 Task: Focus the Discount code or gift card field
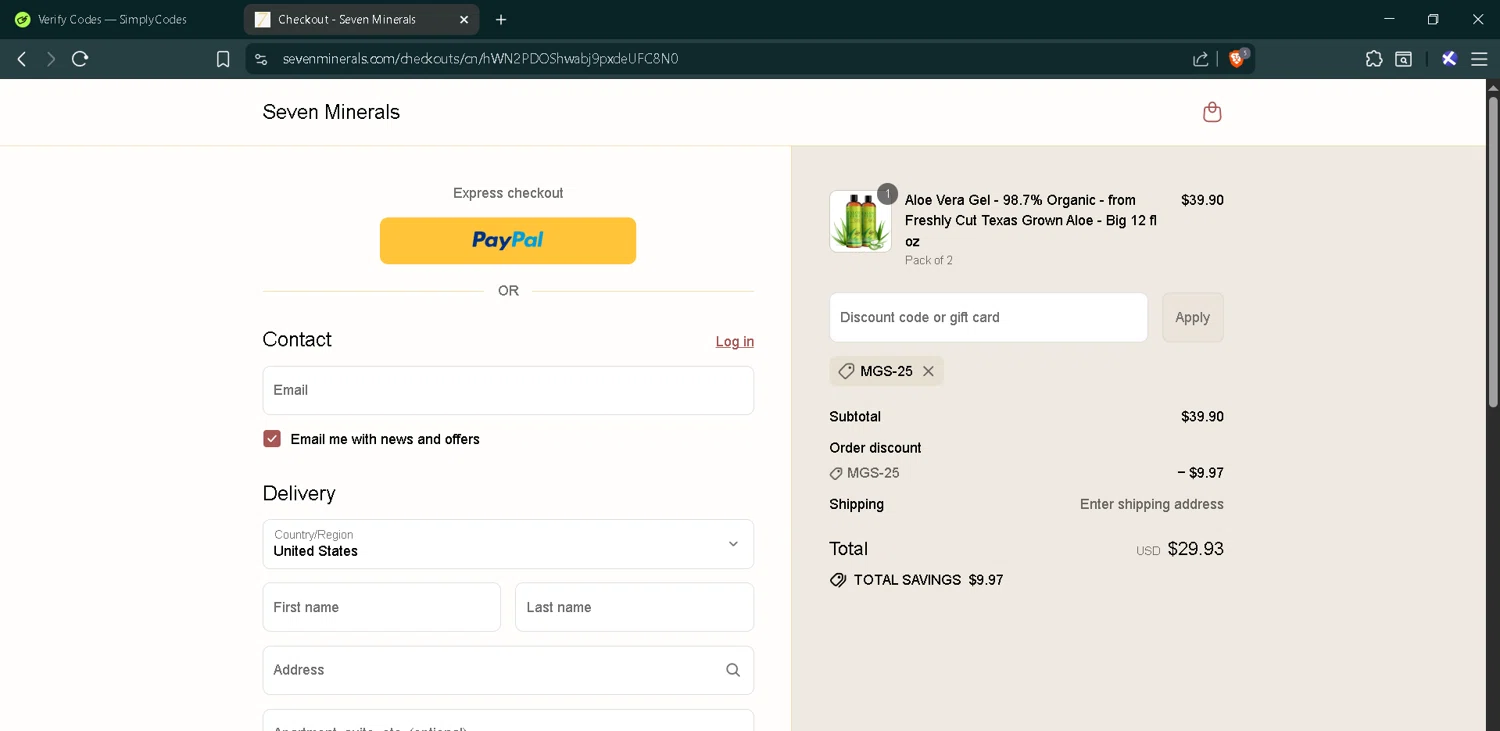[x=988, y=317]
